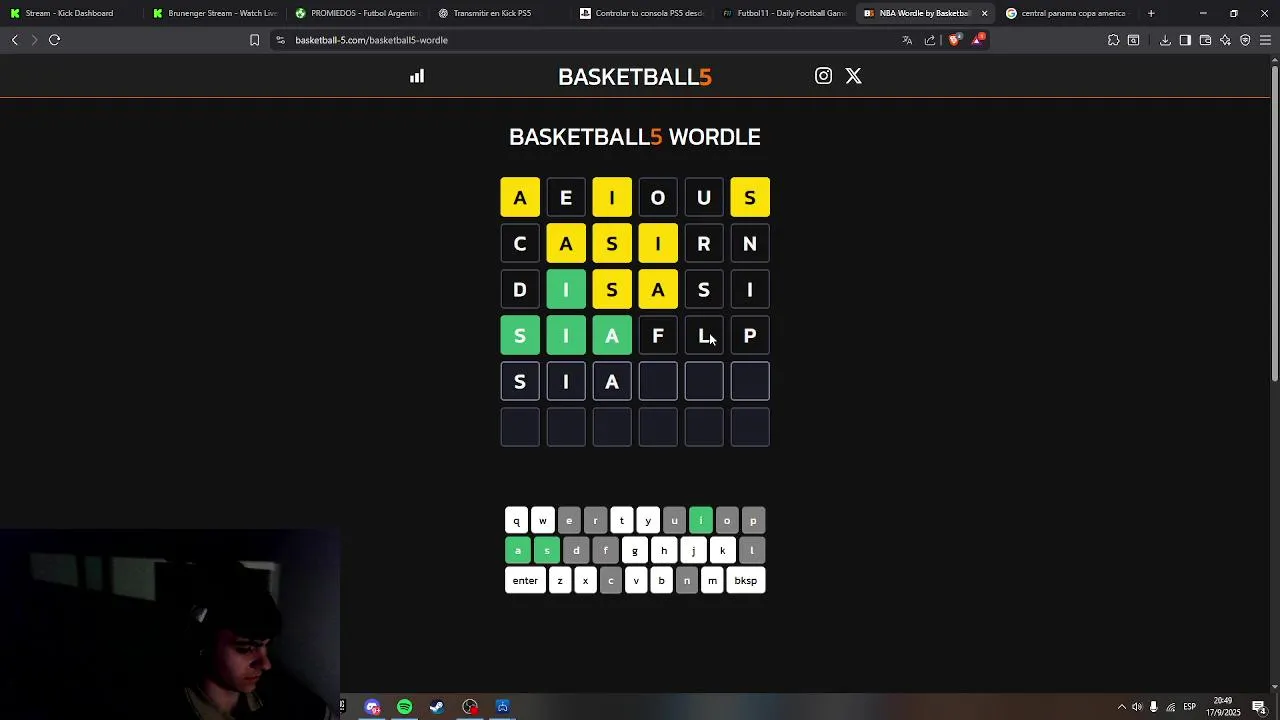The width and height of the screenshot is (1280, 720).
Task: Tap the green 'i' on-screen key
Action: click(701, 520)
